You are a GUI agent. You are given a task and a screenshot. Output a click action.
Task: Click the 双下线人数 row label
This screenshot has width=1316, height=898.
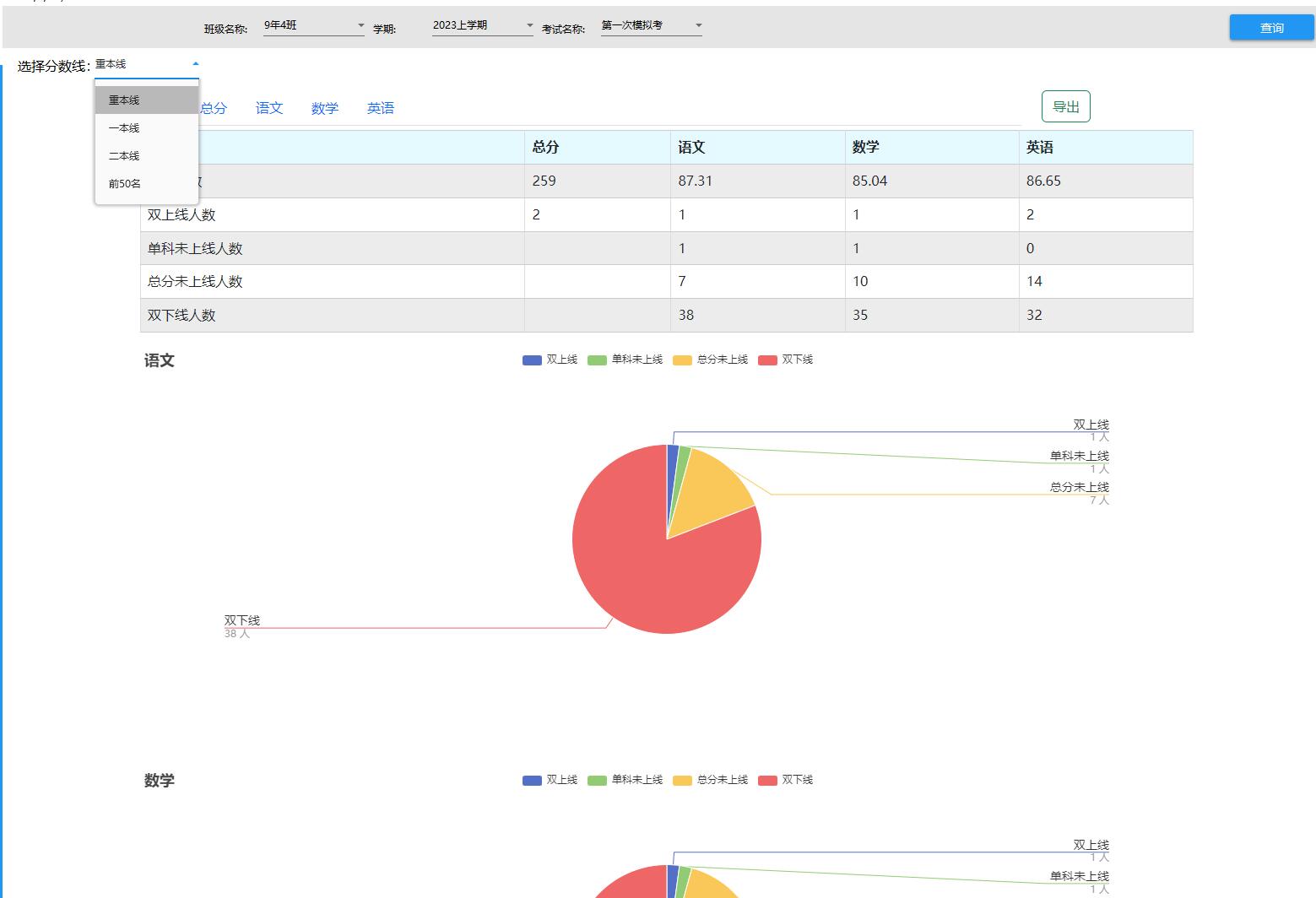[x=181, y=315]
